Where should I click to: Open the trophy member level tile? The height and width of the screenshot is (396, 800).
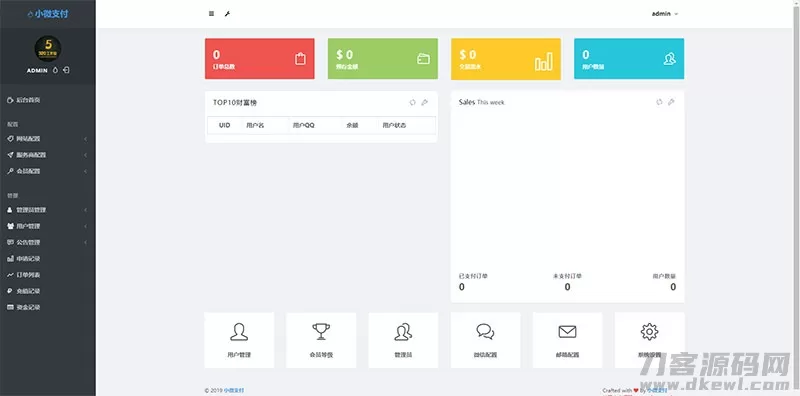321,340
